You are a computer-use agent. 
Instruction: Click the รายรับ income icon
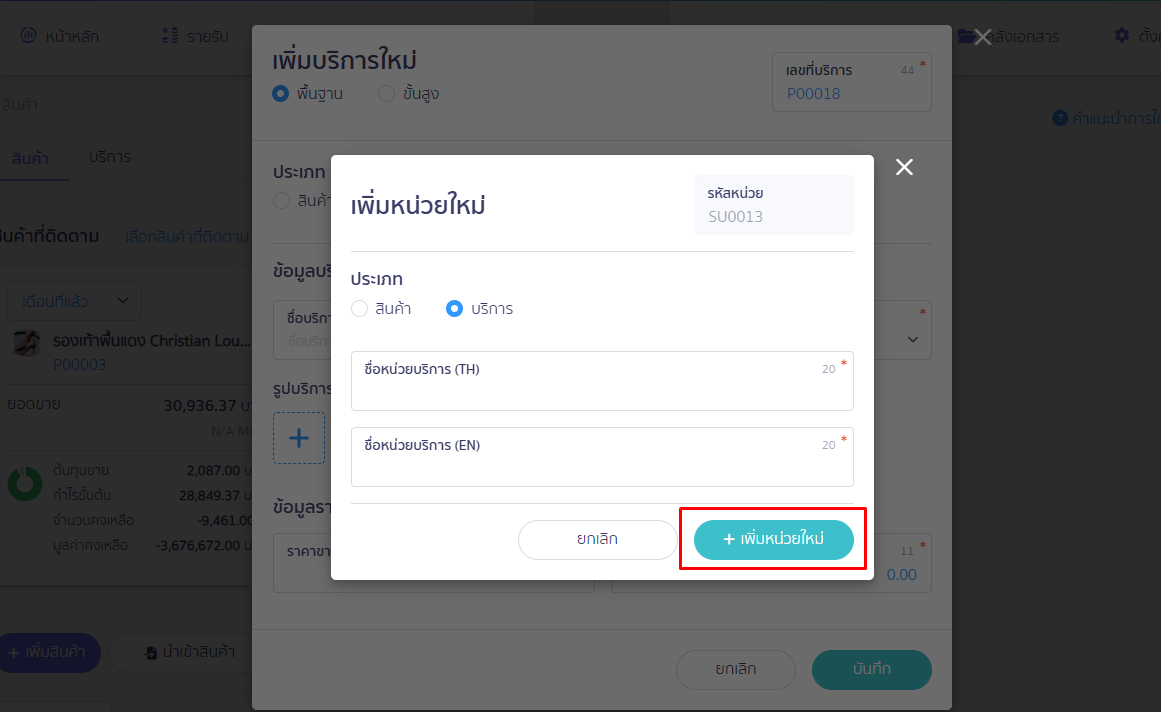[x=172, y=35]
